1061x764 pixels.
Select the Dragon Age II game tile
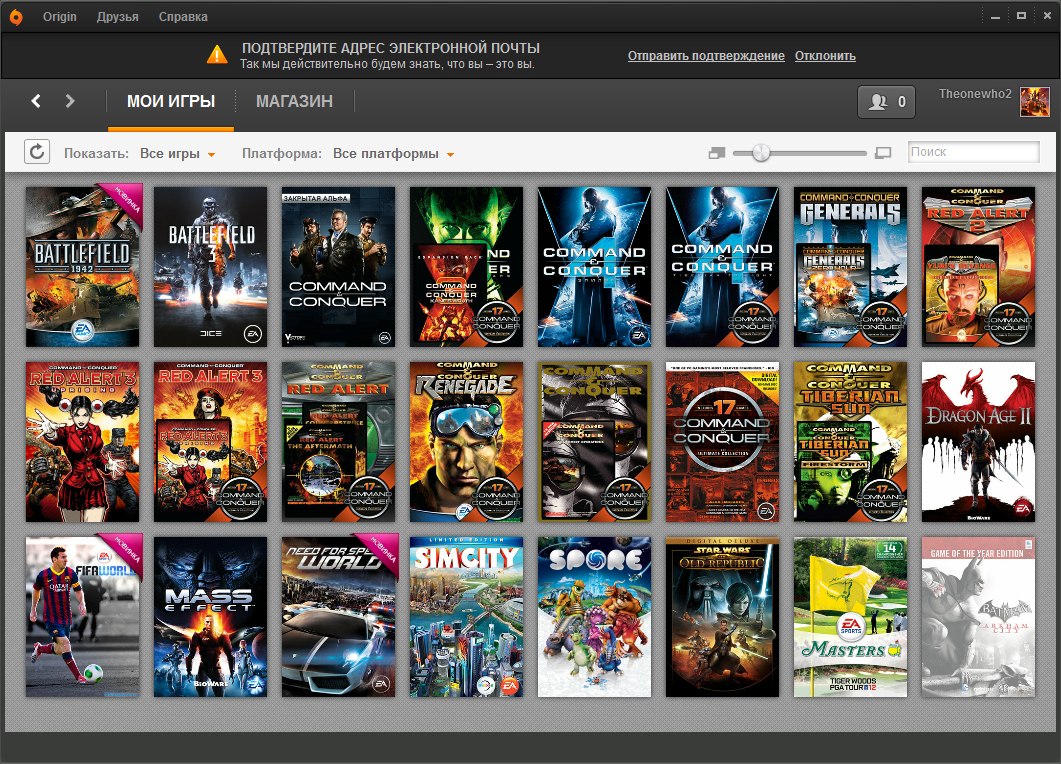click(x=978, y=442)
